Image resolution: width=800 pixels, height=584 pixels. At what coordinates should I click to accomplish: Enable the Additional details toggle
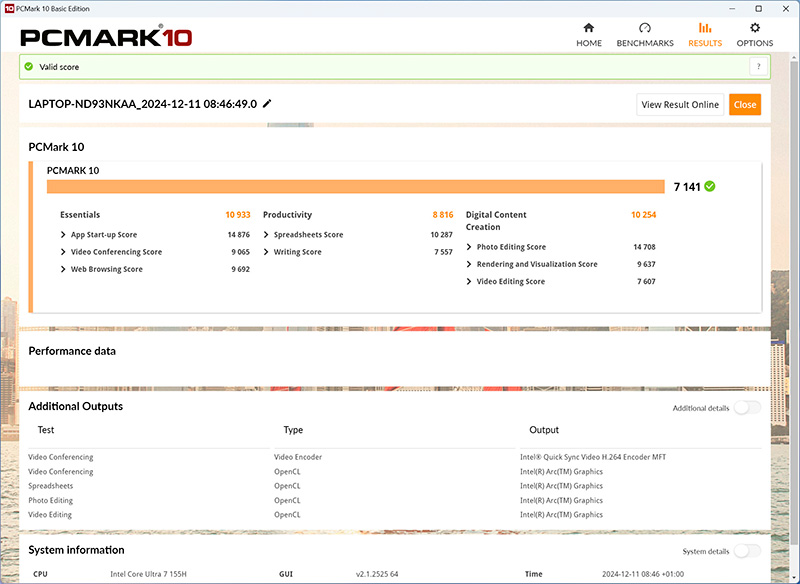(746, 408)
